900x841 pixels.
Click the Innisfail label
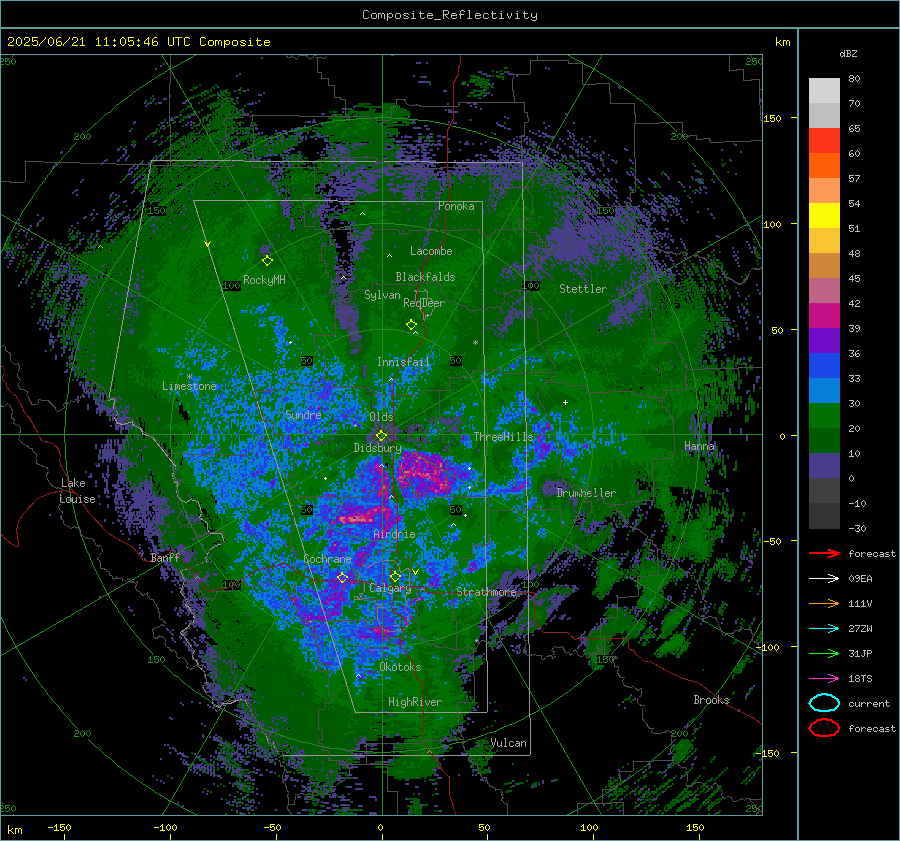click(403, 362)
